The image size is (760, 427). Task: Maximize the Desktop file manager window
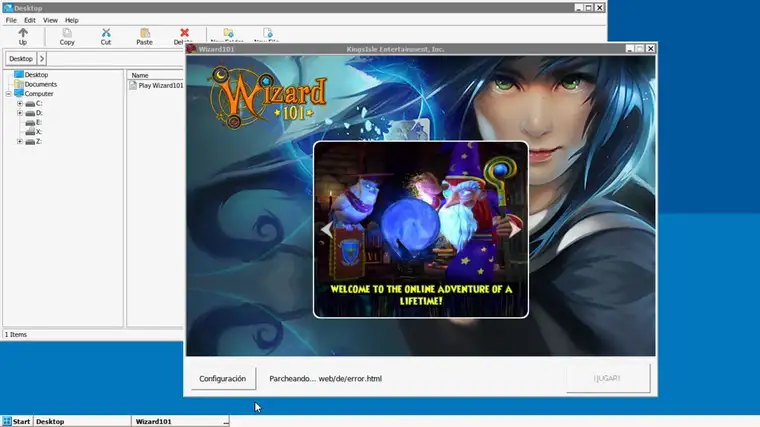588,8
